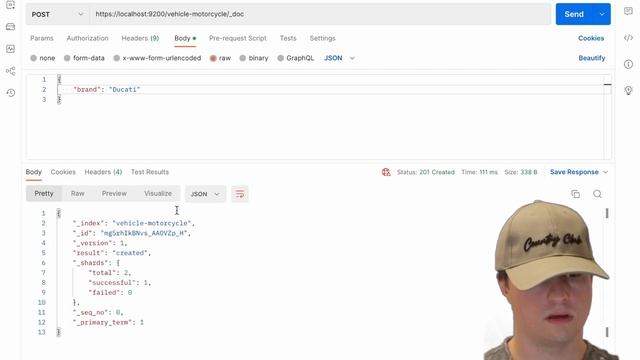The height and width of the screenshot is (360, 640).
Task: Expand the Save Response dropdown
Action: (605, 172)
